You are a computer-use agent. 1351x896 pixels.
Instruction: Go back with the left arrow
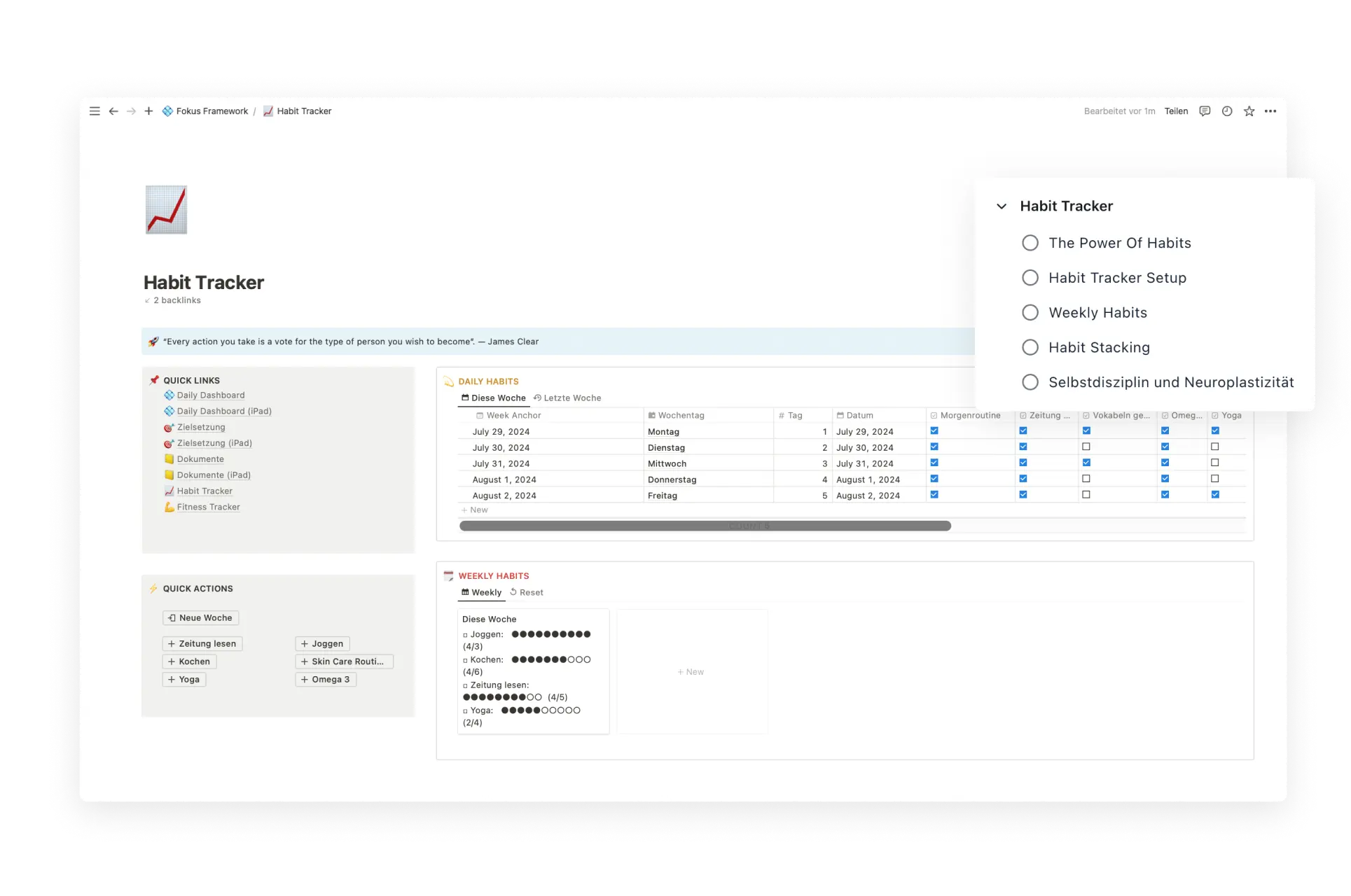[x=113, y=111]
